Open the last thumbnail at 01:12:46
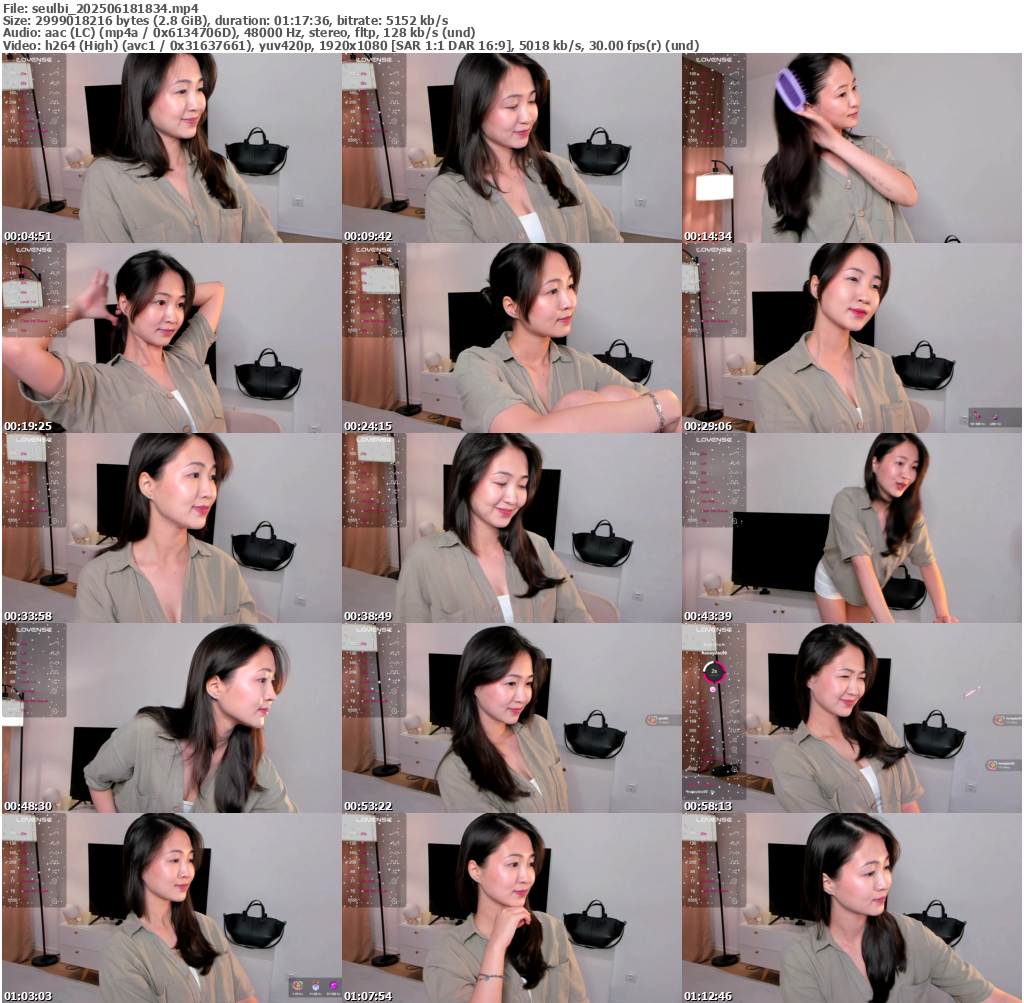Image resolution: width=1024 pixels, height=1003 pixels. point(851,908)
